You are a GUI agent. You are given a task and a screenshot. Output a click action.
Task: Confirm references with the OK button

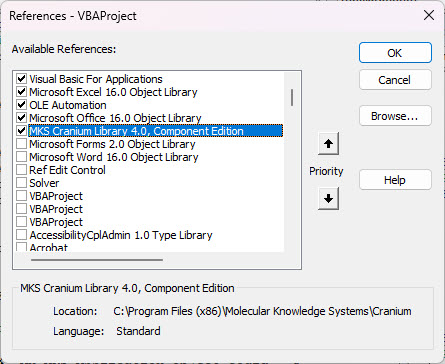[395, 53]
